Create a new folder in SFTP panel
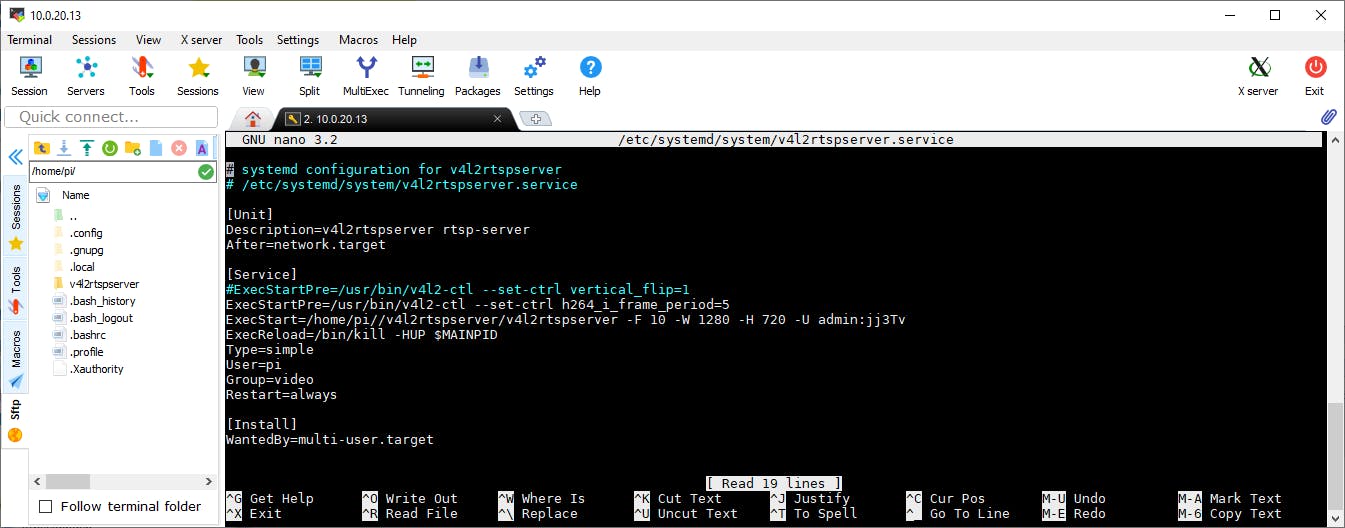The width and height of the screenshot is (1345, 528). [133, 148]
